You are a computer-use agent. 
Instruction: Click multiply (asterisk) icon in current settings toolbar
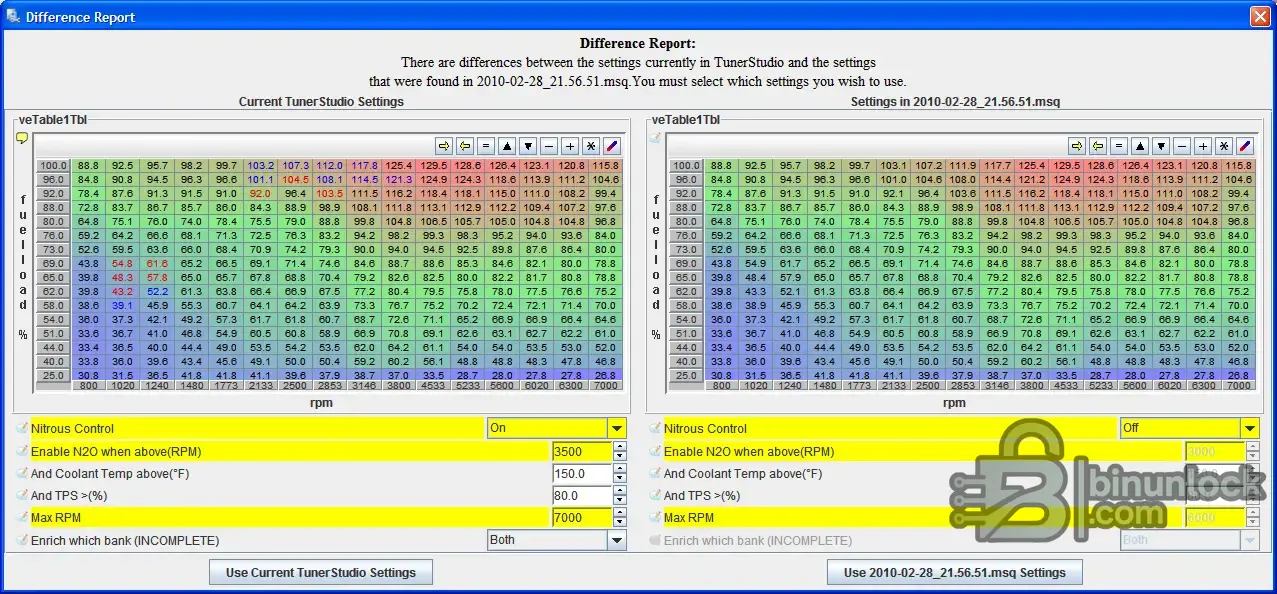tap(591, 145)
